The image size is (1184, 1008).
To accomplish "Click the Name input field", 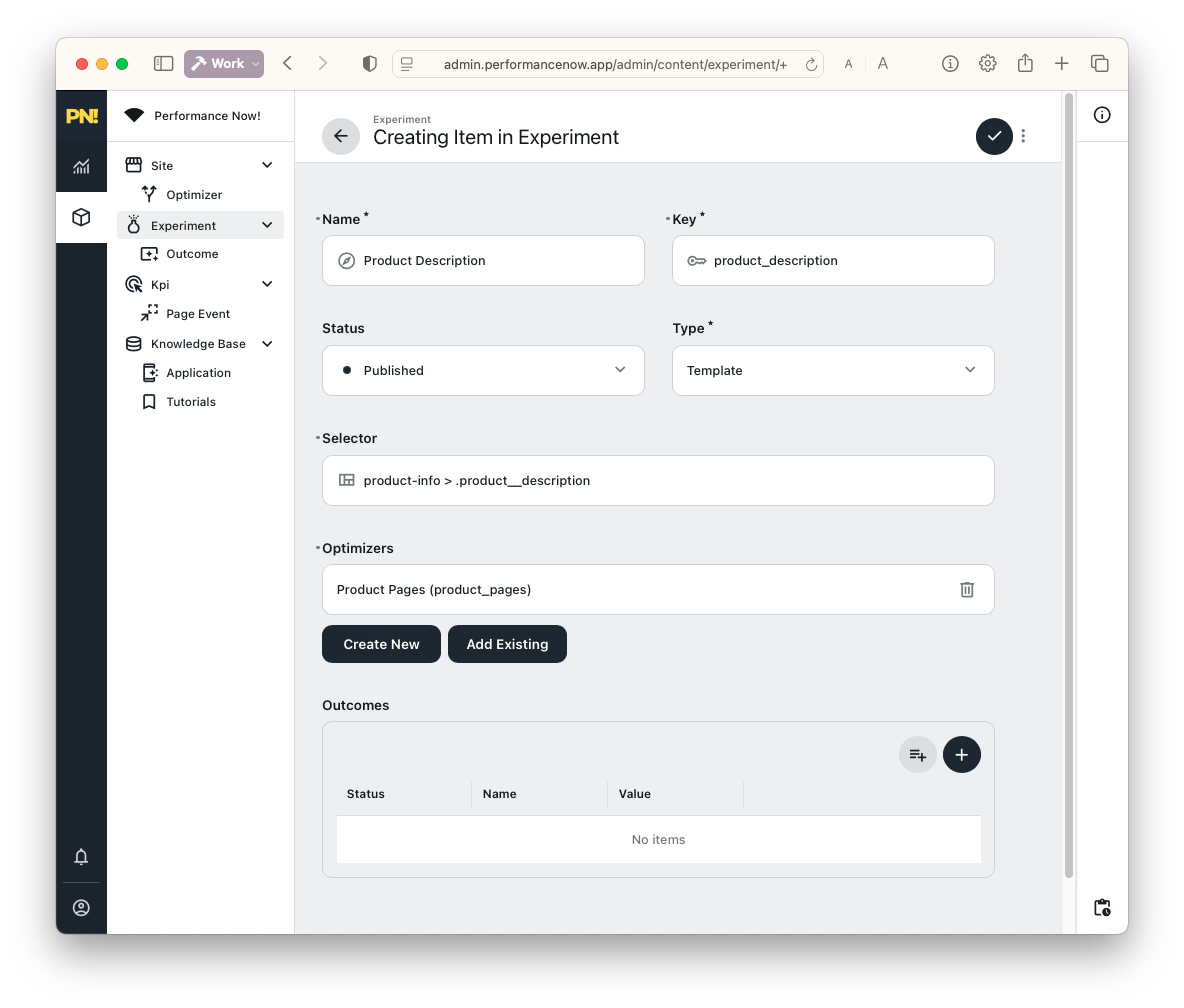I will 483,260.
